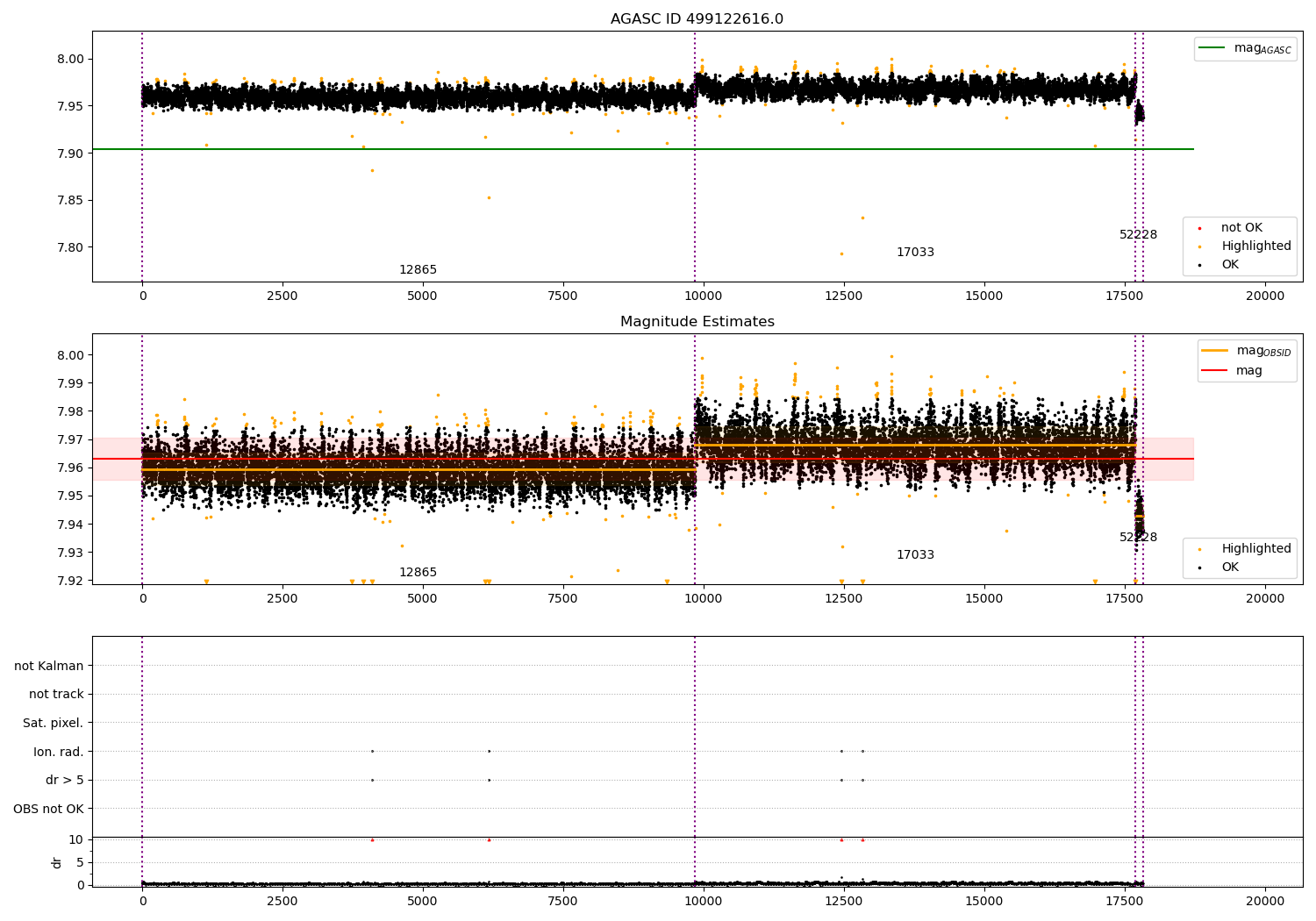This screenshot has height=921, width=1316.
Task: Click the "10" tick on the dr axis
Action: 76,839
